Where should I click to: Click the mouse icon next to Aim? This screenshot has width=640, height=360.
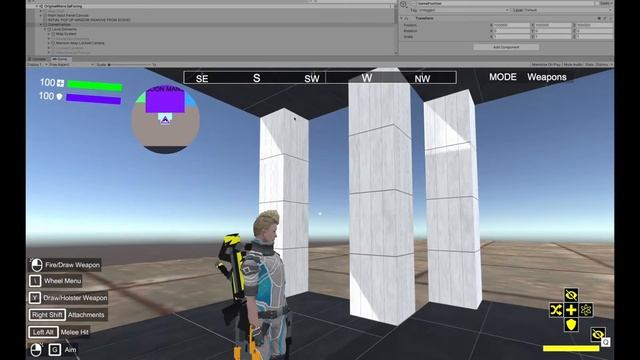click(36, 350)
